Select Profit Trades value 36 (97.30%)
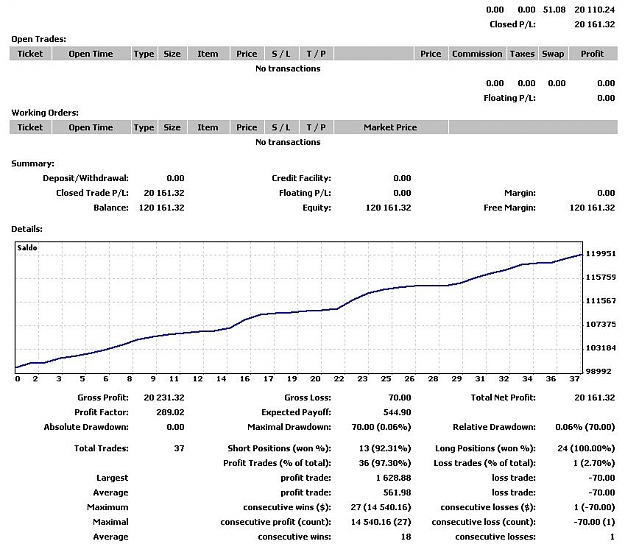625x544 pixels. 385,463
